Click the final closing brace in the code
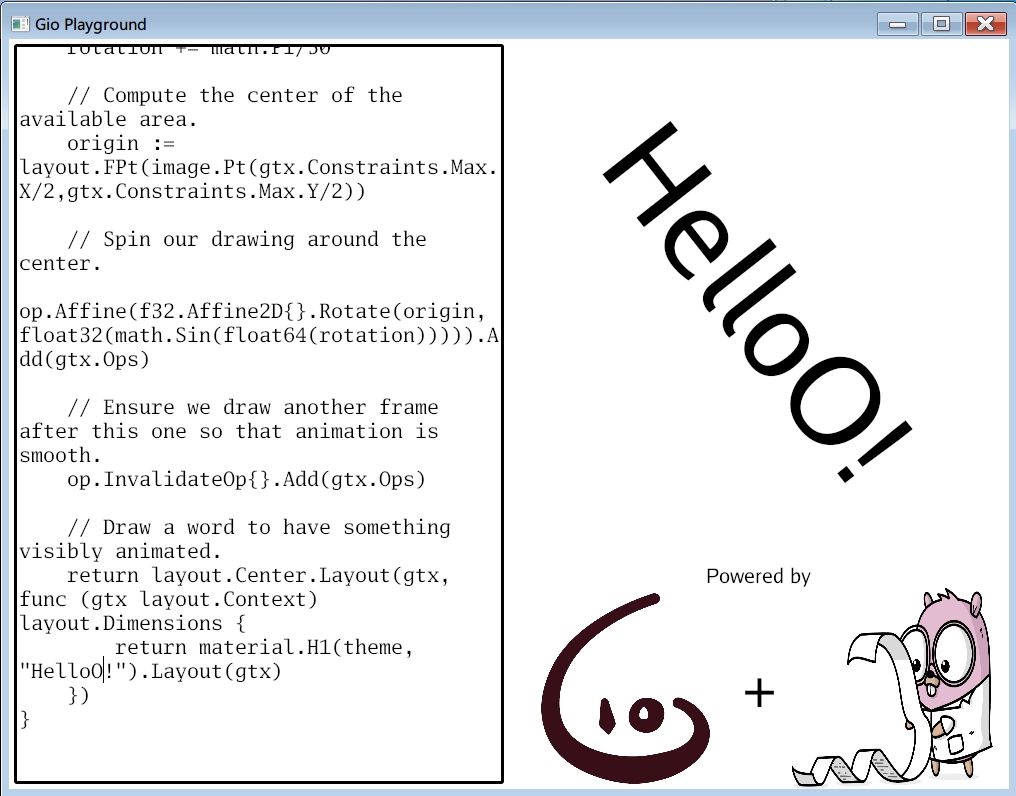This screenshot has height=796, width=1016. [25, 720]
